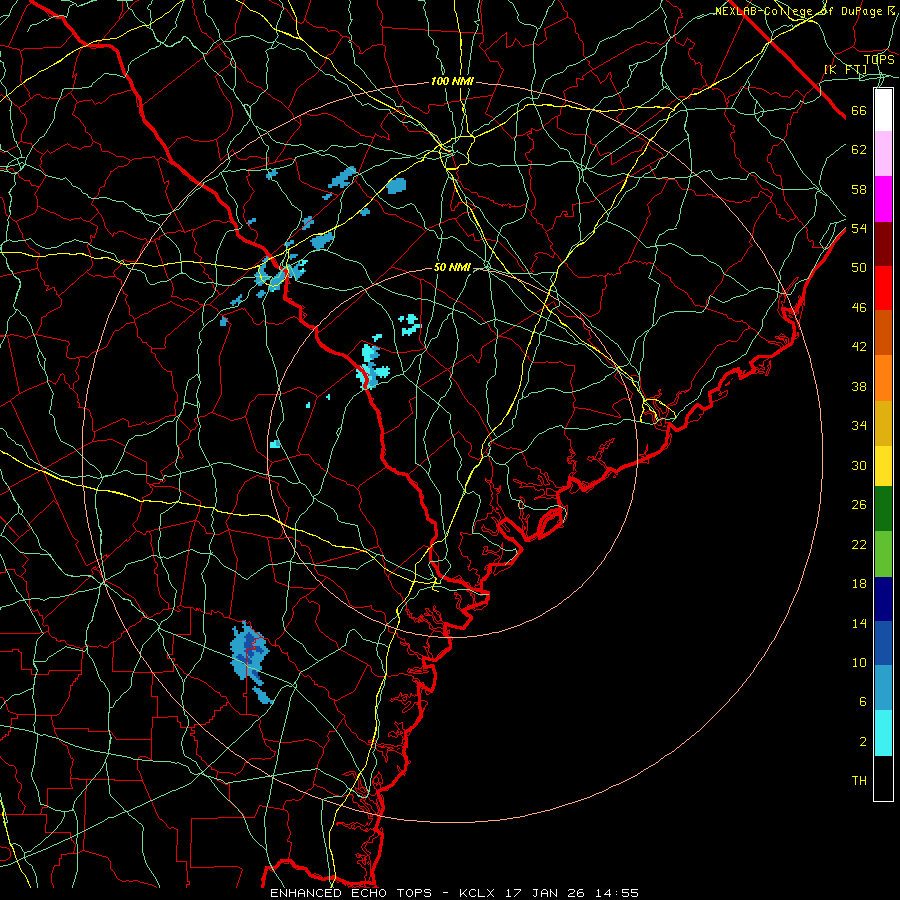Click the navy blue band between 18 and 14
The height and width of the screenshot is (900, 900).
(883, 599)
